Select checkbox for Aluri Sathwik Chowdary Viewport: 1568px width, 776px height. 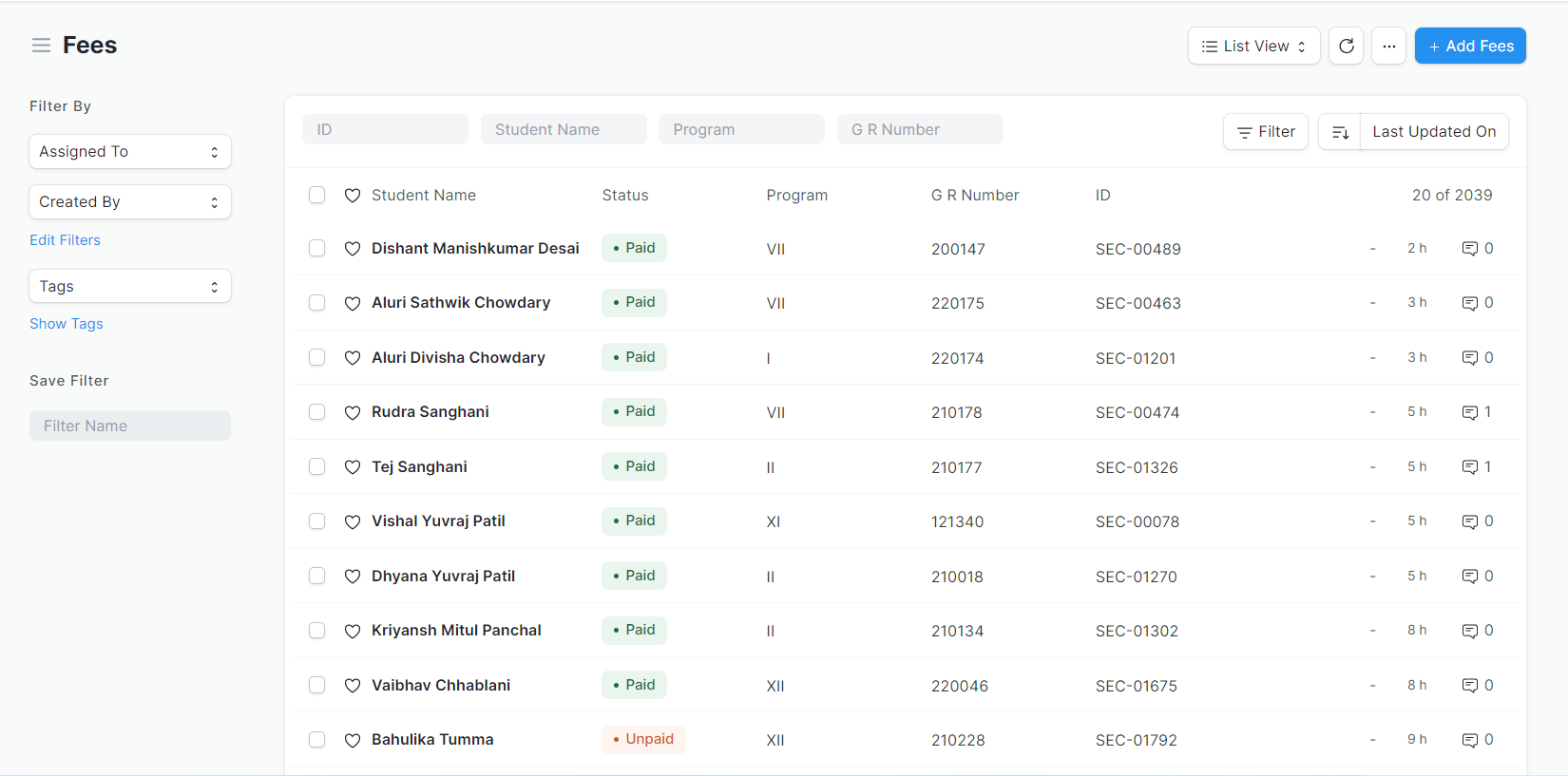point(317,303)
